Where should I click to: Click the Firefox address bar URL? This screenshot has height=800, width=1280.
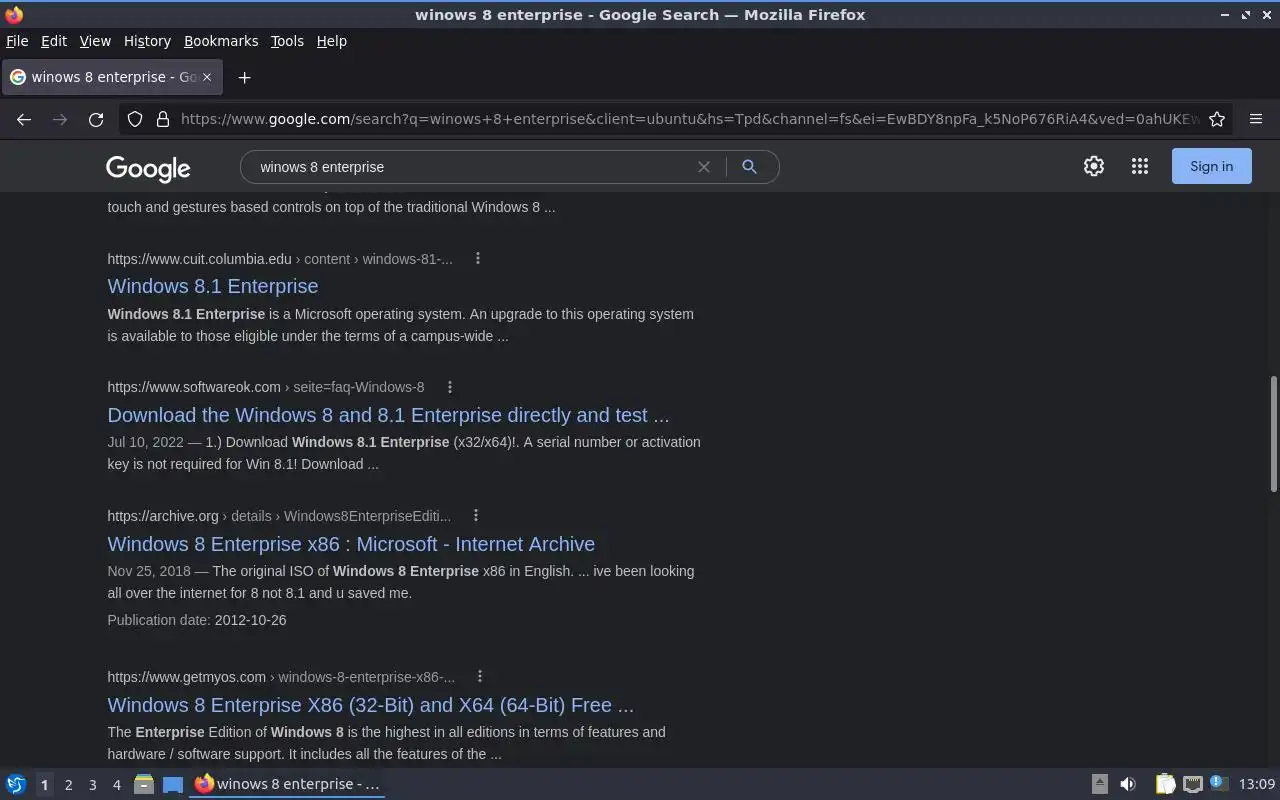click(690, 119)
